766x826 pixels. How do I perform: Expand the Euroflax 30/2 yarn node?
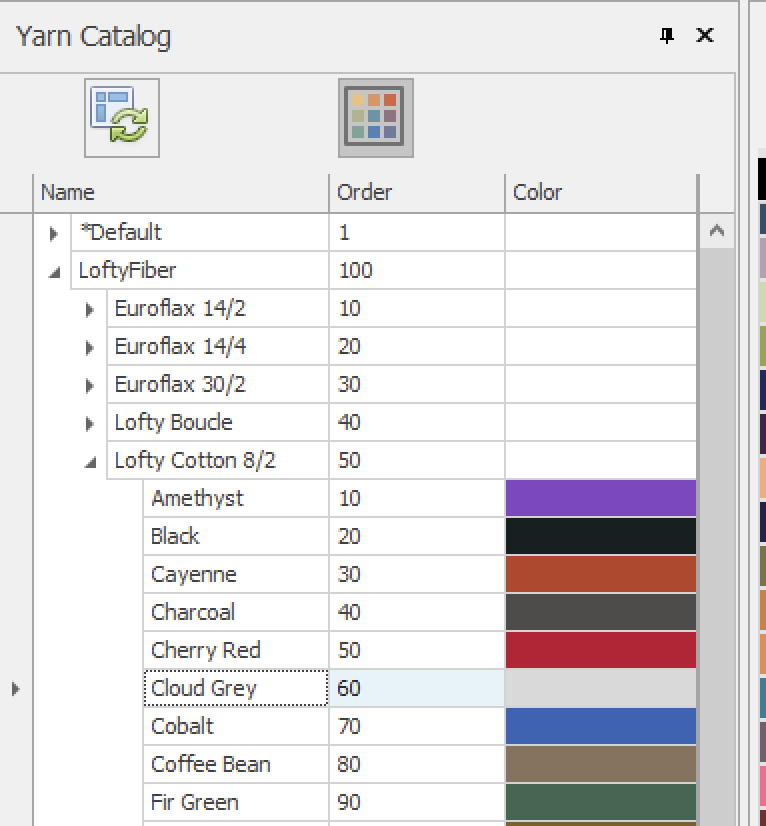click(90, 385)
